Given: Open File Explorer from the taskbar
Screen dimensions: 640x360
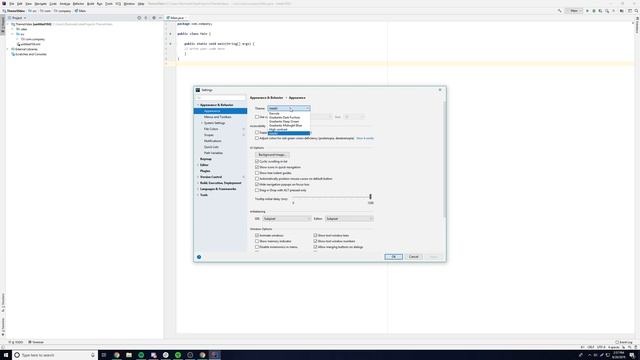Looking at the screenshot, I should click(x=129, y=355).
